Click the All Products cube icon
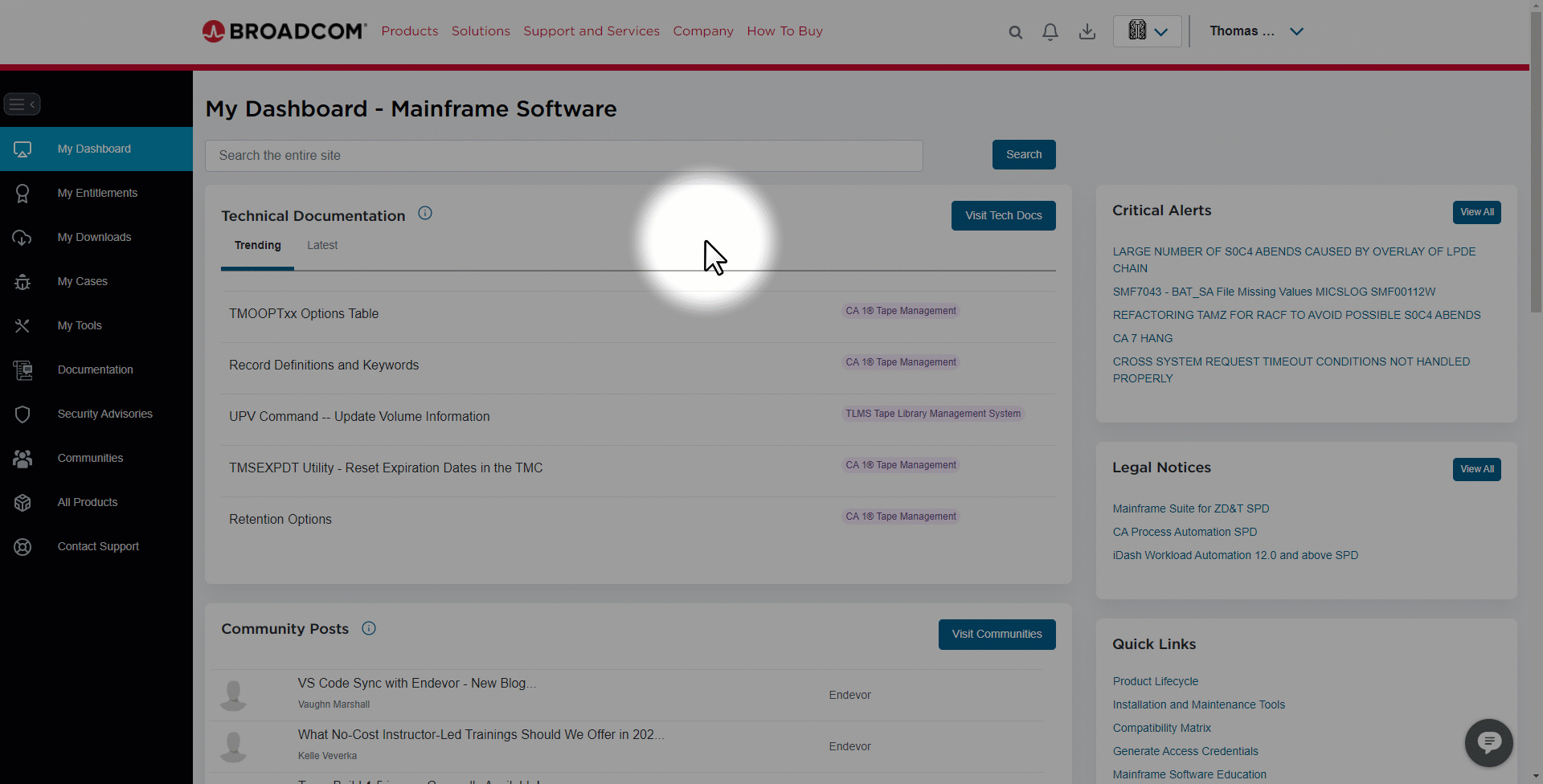Screen dimensions: 1543x784 (23, 503)
